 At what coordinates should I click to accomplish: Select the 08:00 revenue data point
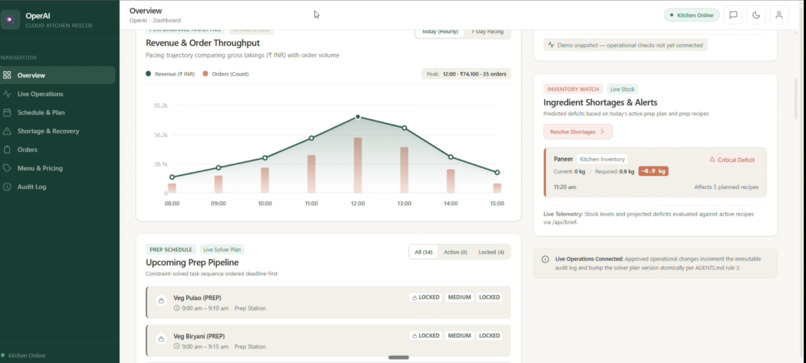[x=172, y=177]
